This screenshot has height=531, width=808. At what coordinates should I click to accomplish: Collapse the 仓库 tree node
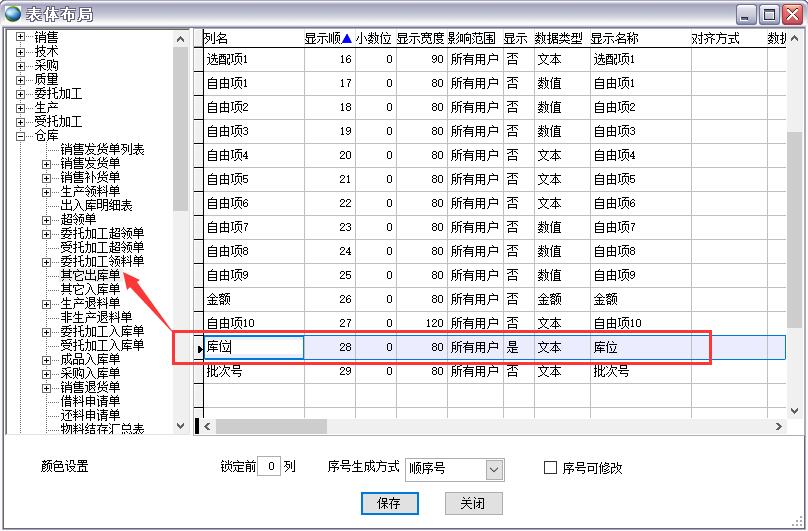[x=21, y=135]
